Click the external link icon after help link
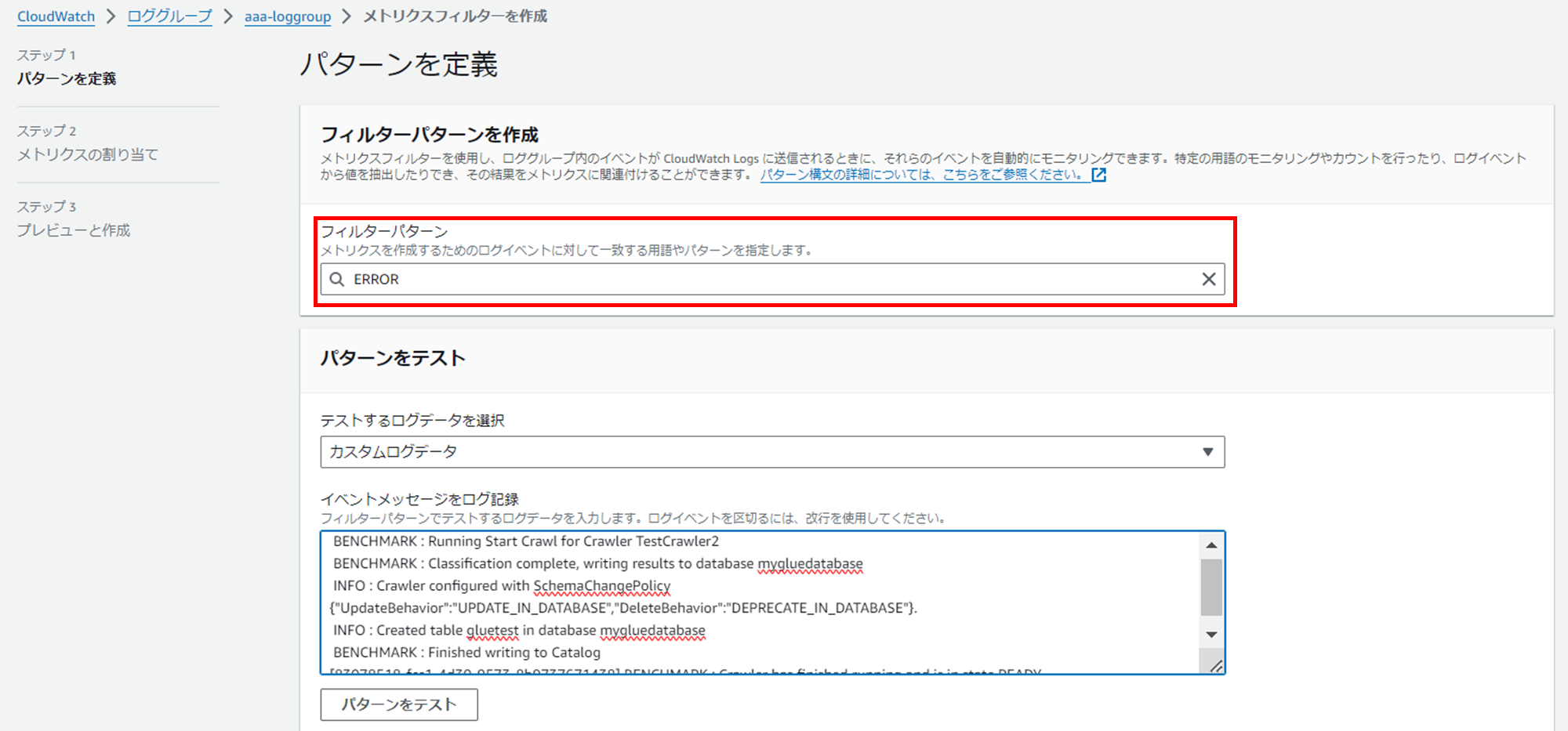The image size is (1568, 731). (x=1099, y=175)
